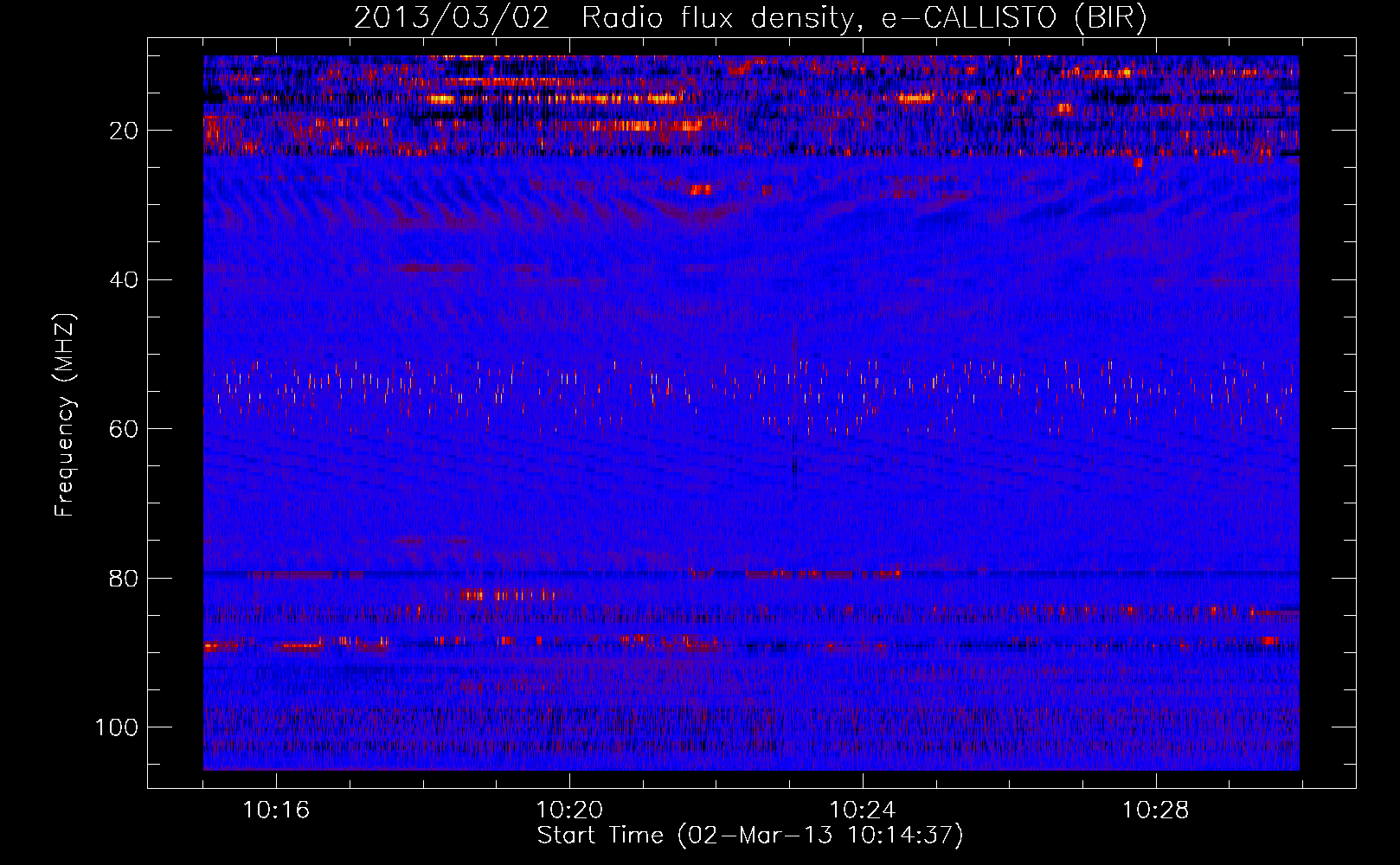The width and height of the screenshot is (1400, 865).
Task: Click the time tick label '10:24'
Action: click(x=863, y=811)
